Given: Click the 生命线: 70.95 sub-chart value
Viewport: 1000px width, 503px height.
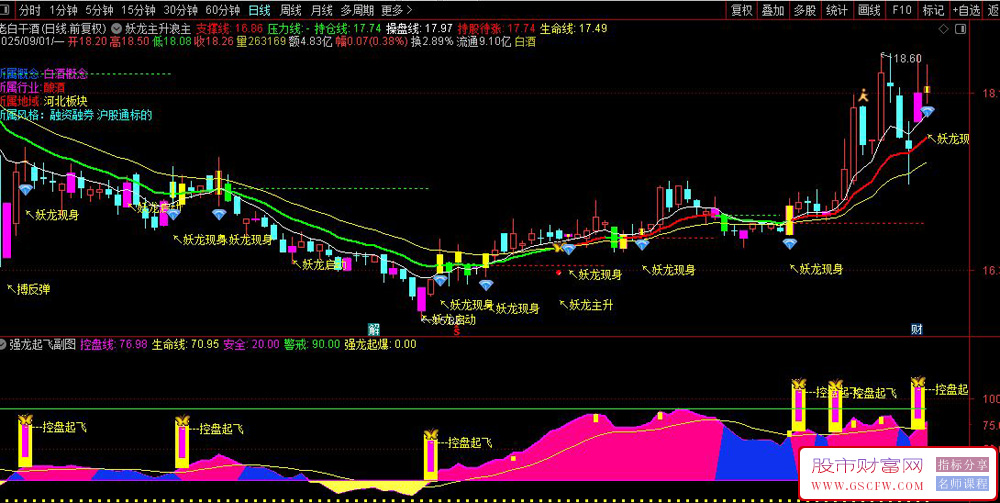Looking at the screenshot, I should (x=186, y=344).
